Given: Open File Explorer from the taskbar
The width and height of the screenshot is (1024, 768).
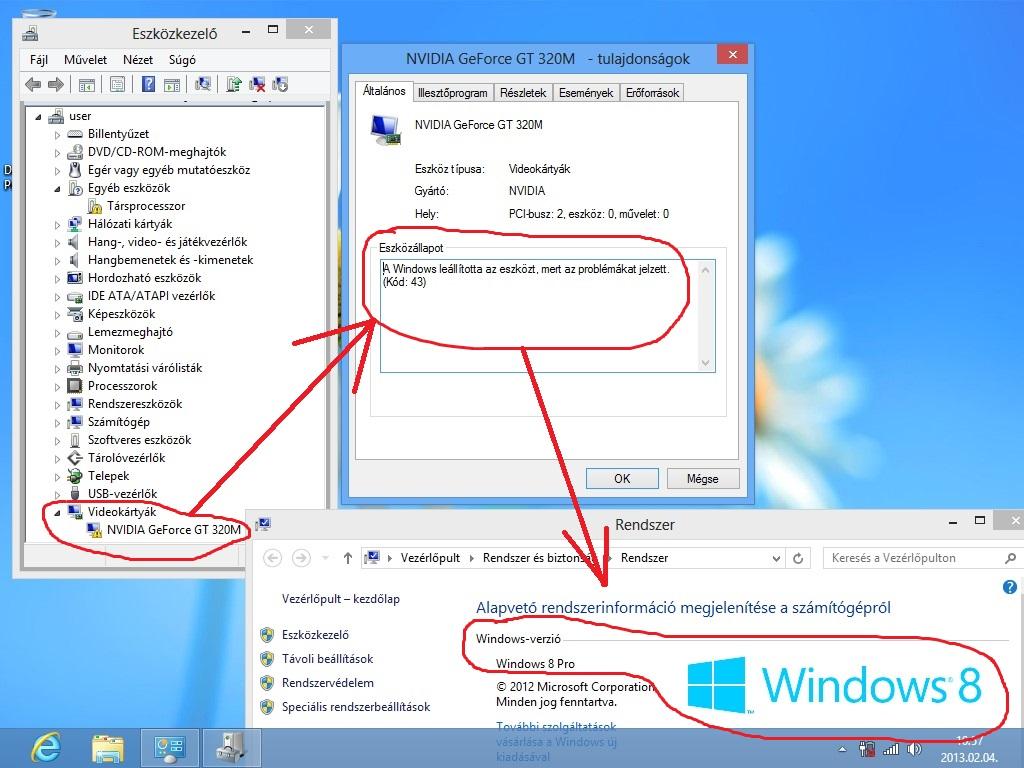Looking at the screenshot, I should (x=108, y=748).
